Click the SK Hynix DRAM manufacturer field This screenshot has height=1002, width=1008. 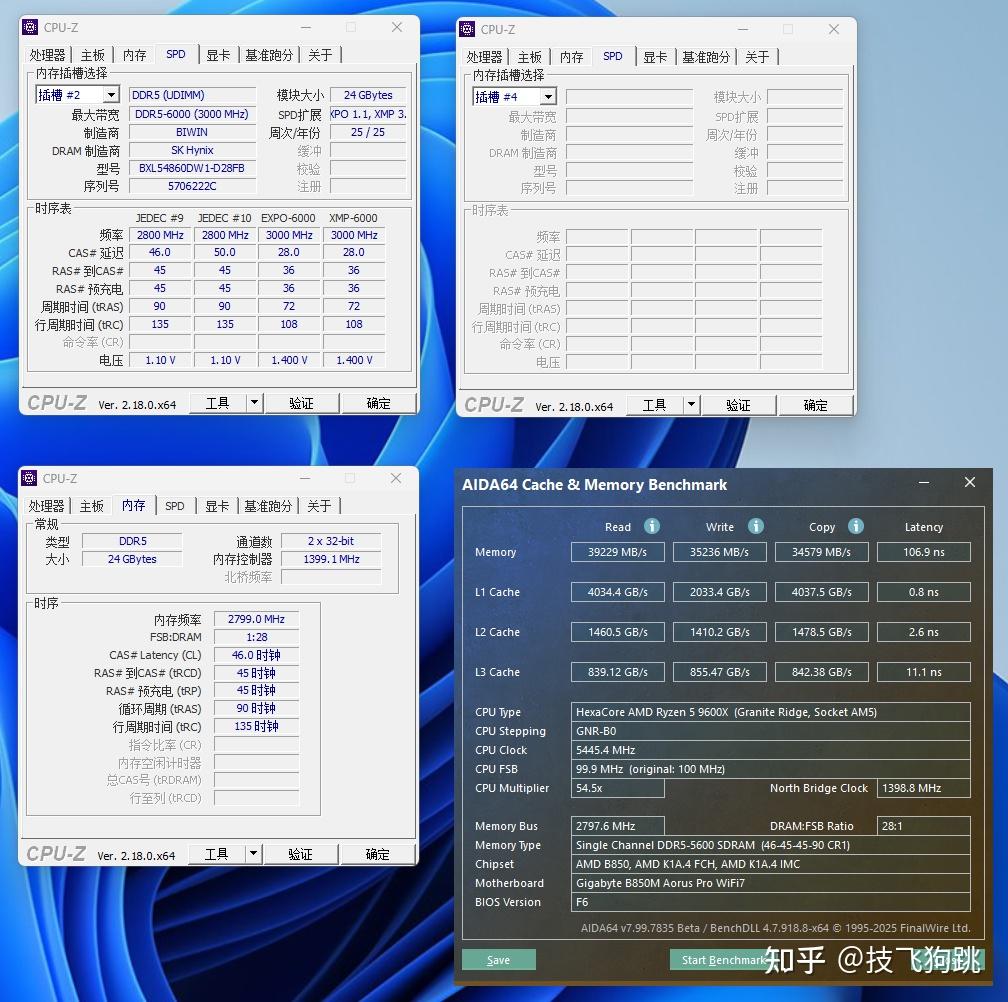[192, 150]
